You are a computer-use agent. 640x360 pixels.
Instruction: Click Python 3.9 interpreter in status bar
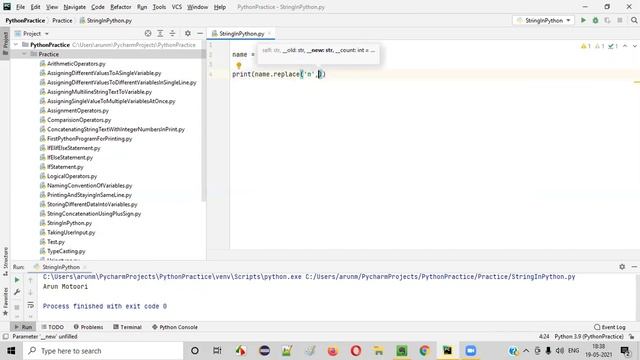589,336
